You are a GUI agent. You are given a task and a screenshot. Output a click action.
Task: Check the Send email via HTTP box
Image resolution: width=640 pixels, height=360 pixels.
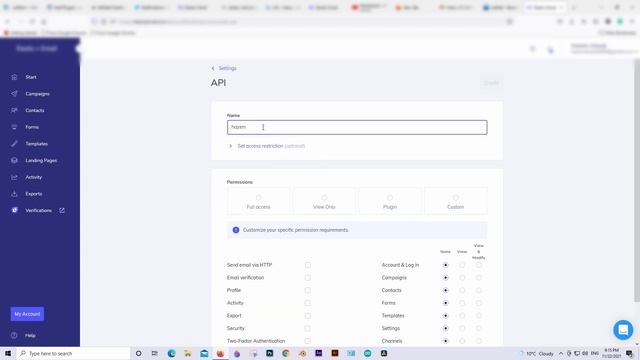pos(307,265)
